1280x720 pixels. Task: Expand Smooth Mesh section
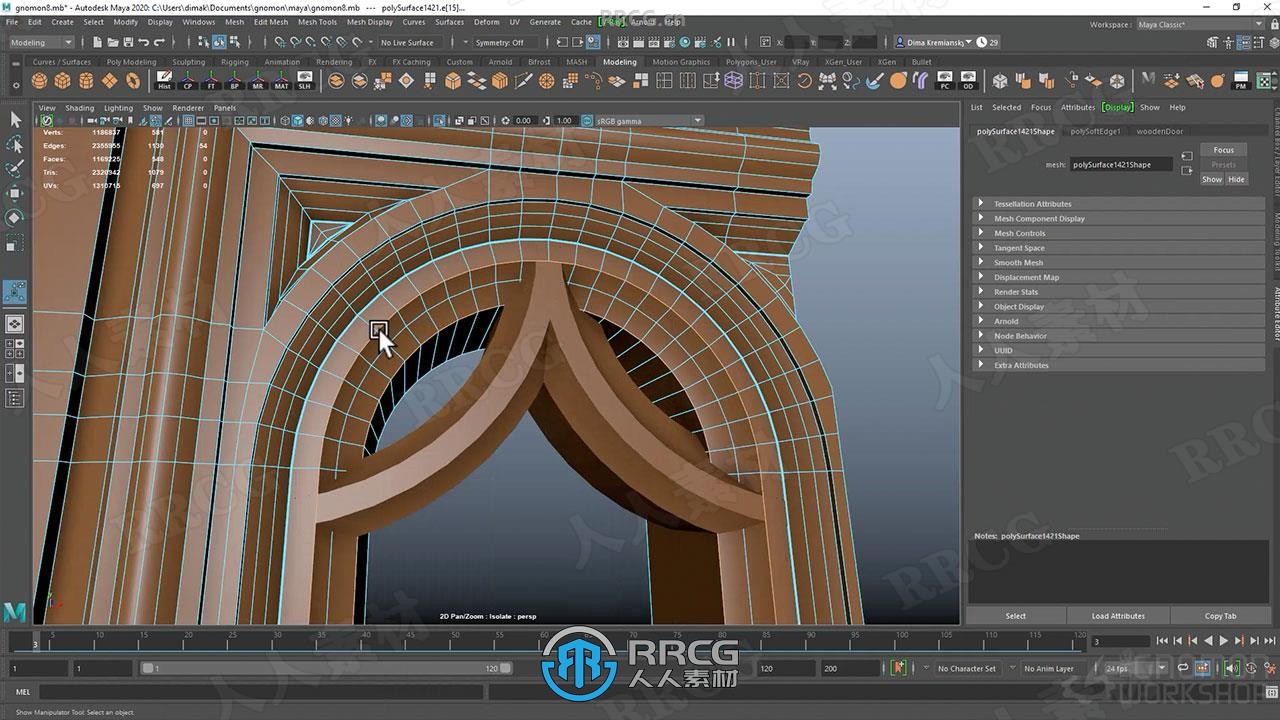pyautogui.click(x=1120, y=262)
